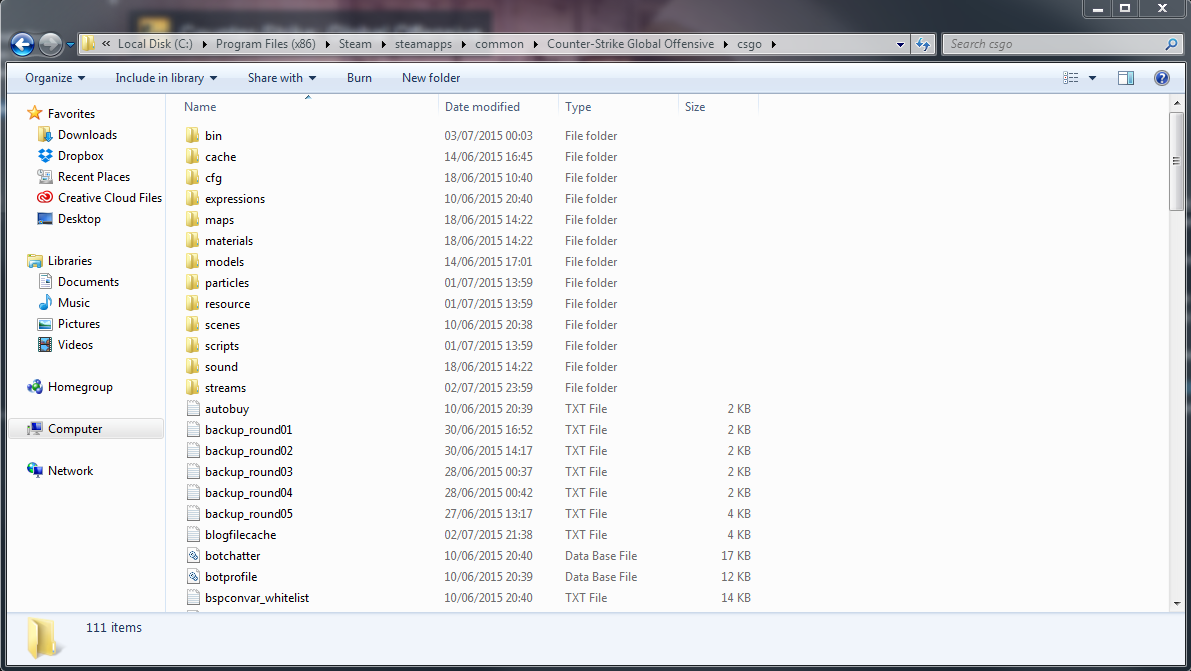
Task: Click Program Files (x86) in breadcrumb
Action: pyautogui.click(x=265, y=44)
